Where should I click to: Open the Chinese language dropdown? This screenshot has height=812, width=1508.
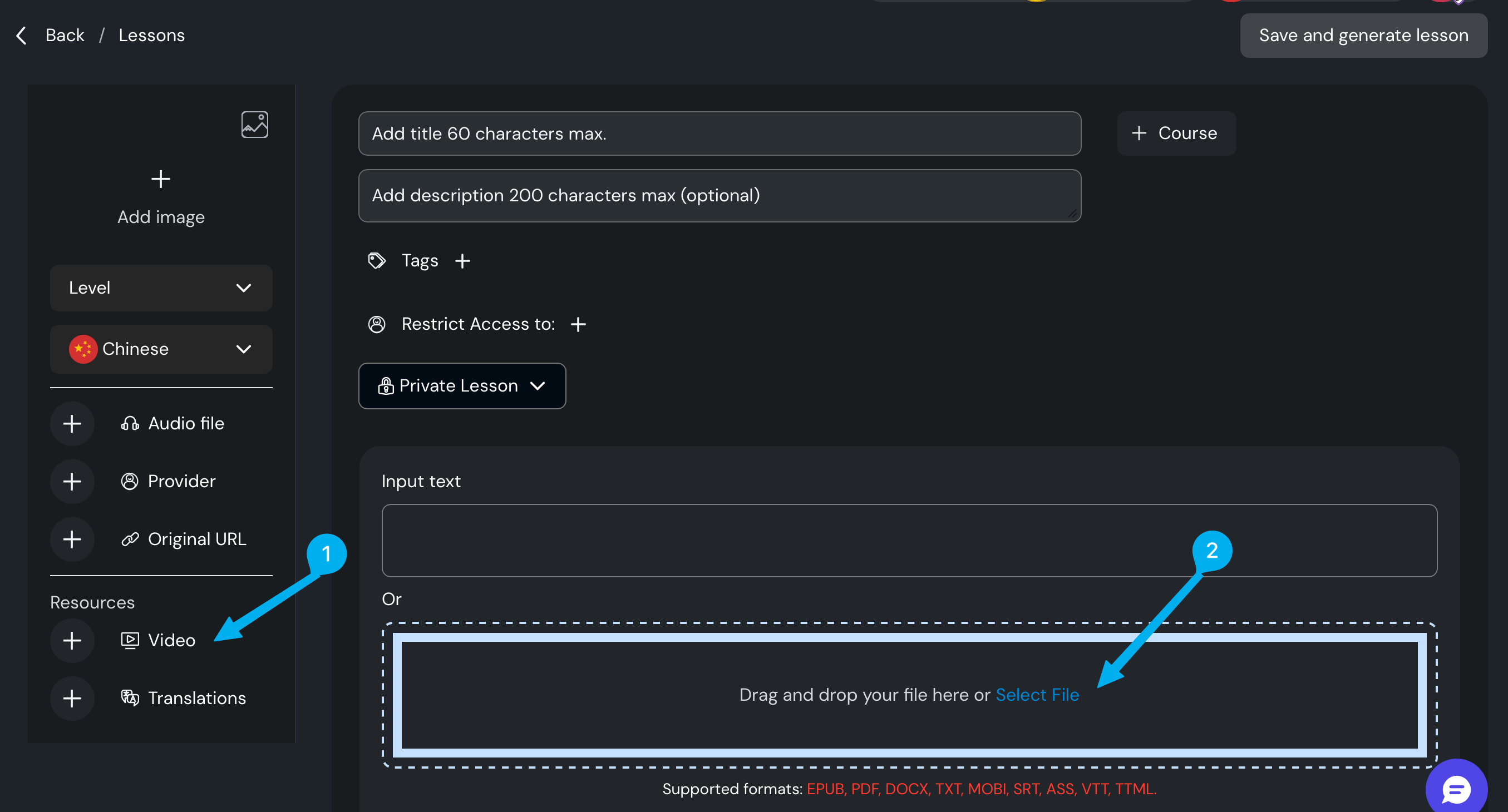[x=161, y=349]
